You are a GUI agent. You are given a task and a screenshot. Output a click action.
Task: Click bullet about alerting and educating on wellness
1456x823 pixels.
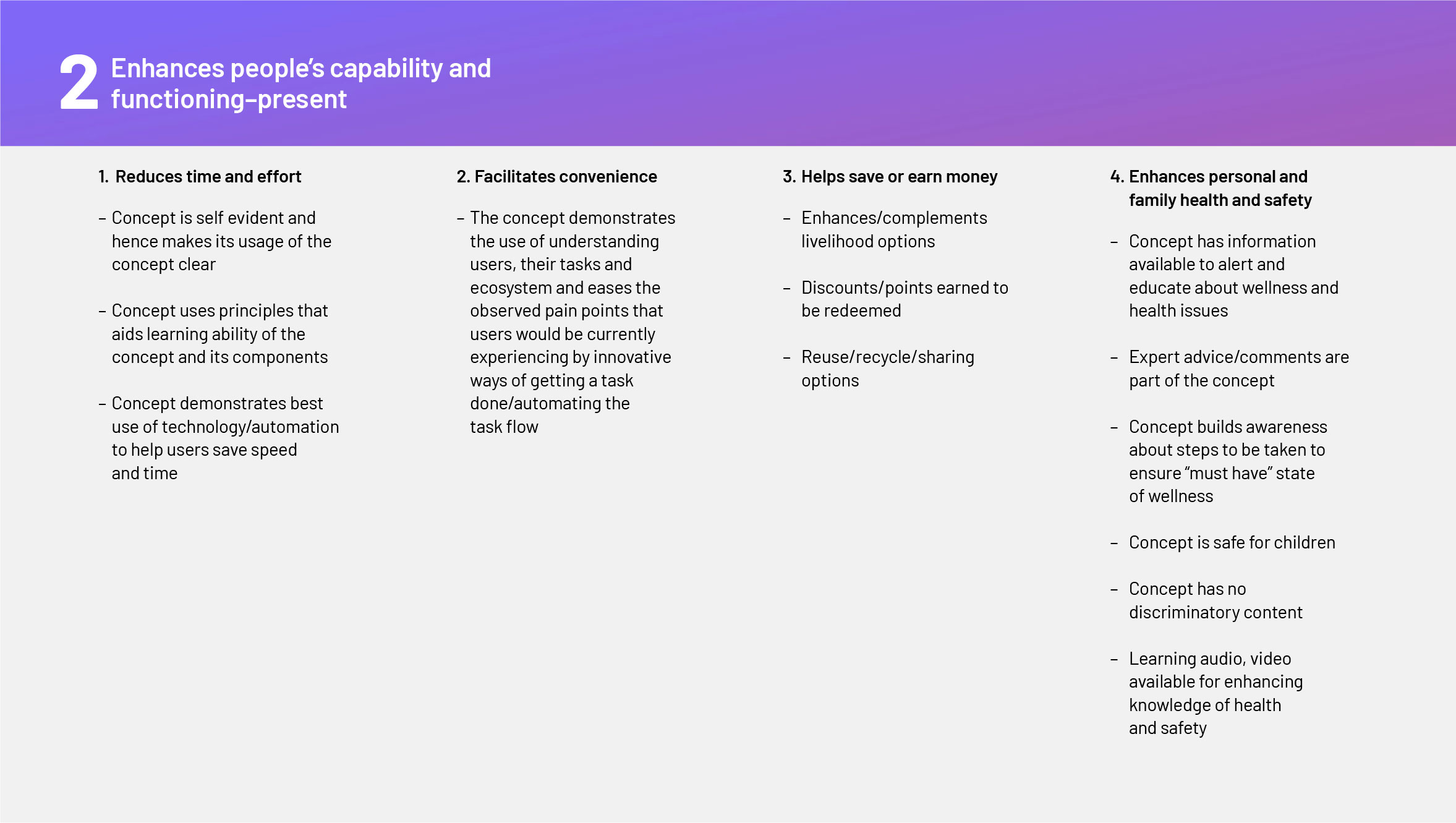[1233, 276]
